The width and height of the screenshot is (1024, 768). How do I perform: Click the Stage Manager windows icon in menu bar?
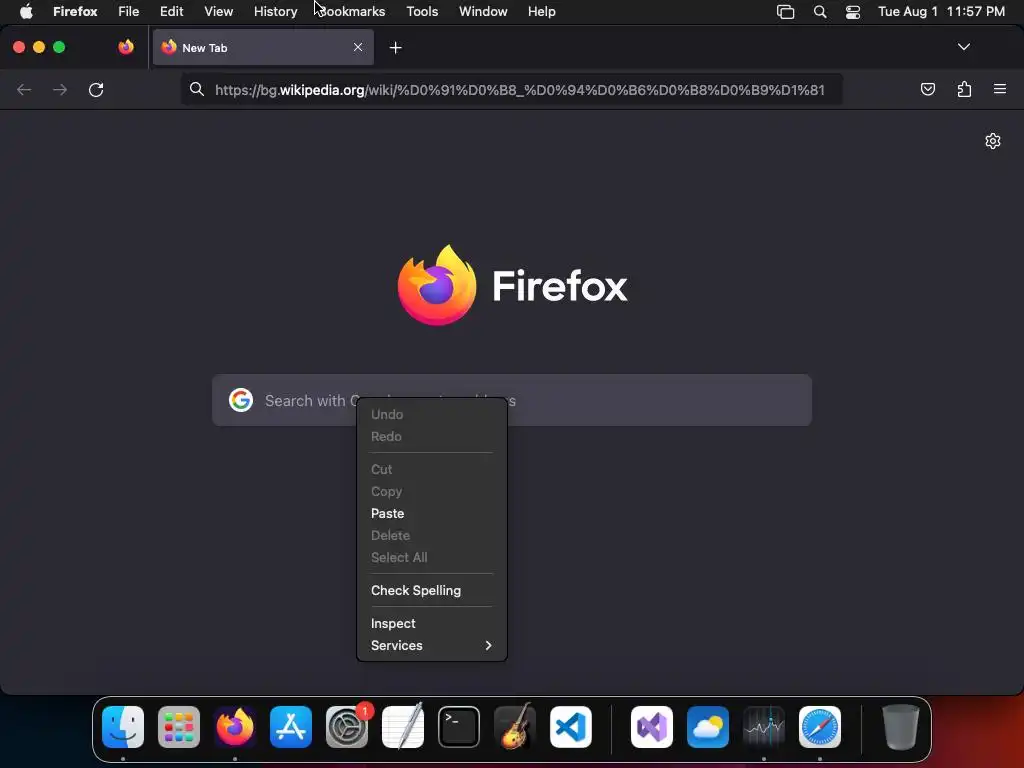[x=785, y=12]
